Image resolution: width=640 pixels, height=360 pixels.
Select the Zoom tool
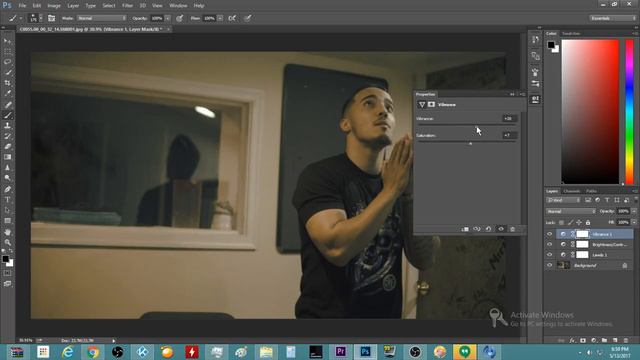7,242
